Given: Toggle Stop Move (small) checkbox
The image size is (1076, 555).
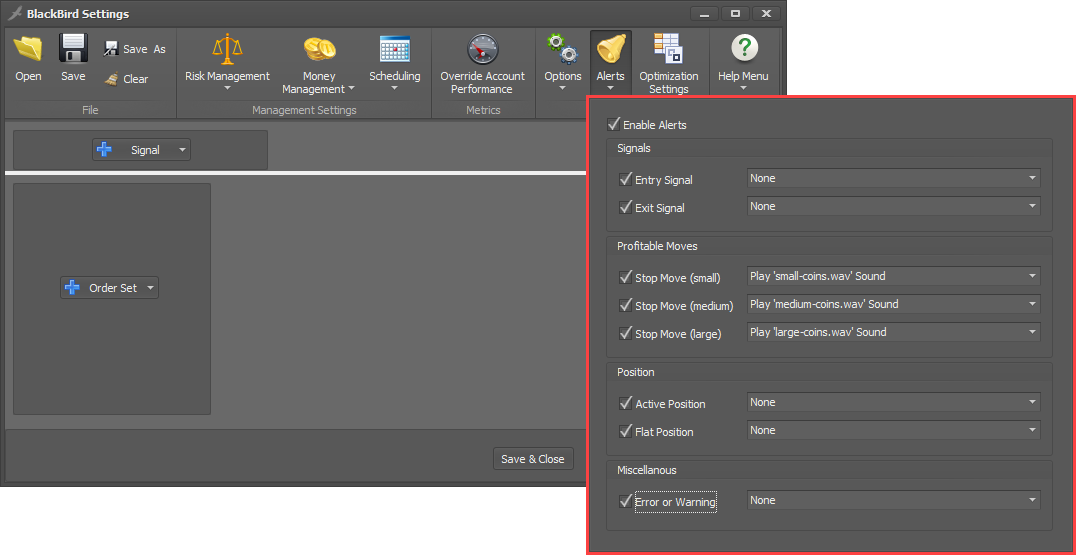Looking at the screenshot, I should [625, 277].
